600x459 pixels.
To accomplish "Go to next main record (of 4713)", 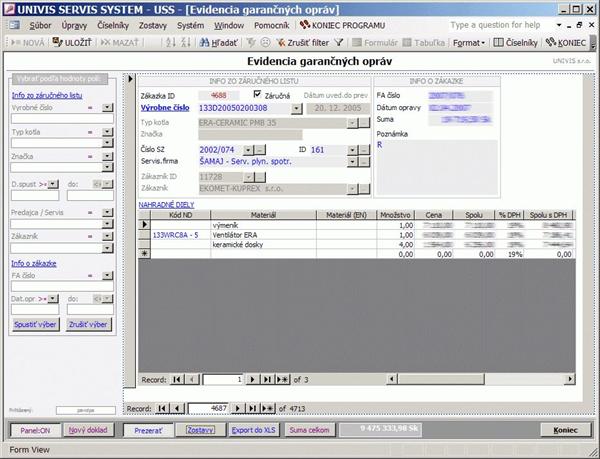I will coord(238,409).
